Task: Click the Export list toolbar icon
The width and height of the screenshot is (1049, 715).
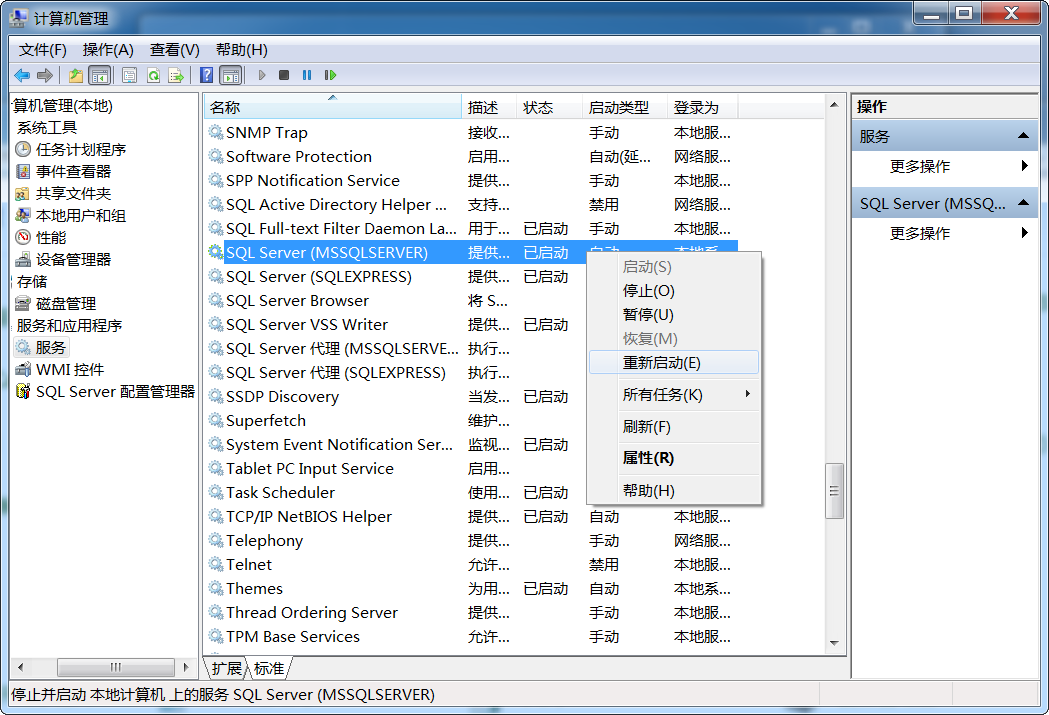Action: (176, 76)
